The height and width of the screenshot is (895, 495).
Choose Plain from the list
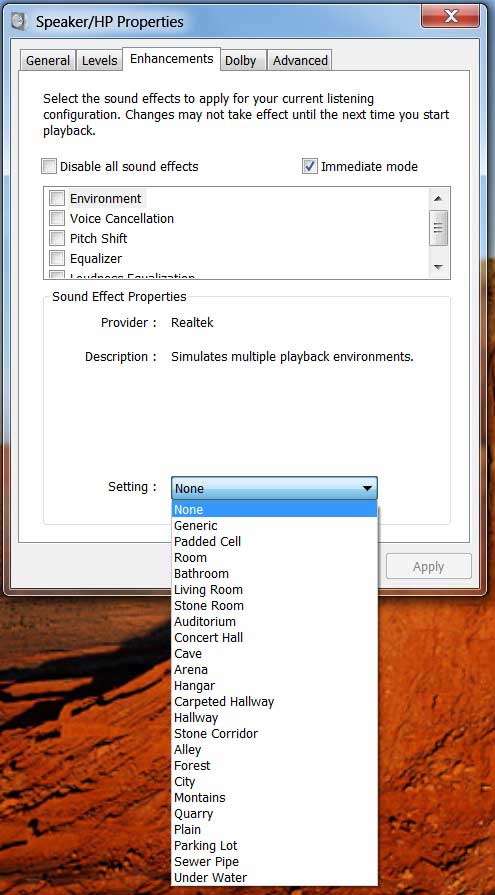click(x=275, y=829)
